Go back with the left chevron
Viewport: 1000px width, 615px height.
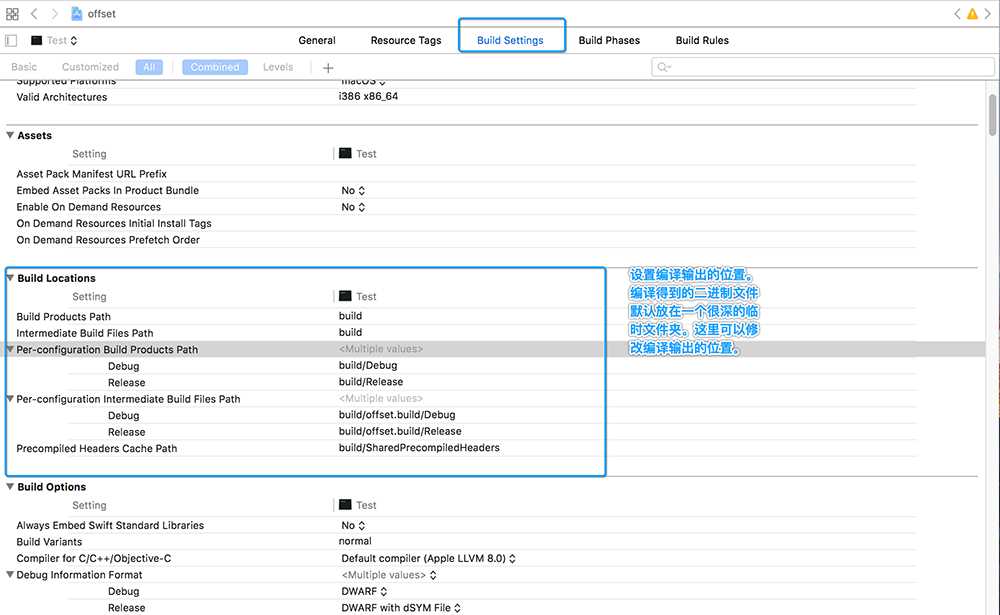34,13
